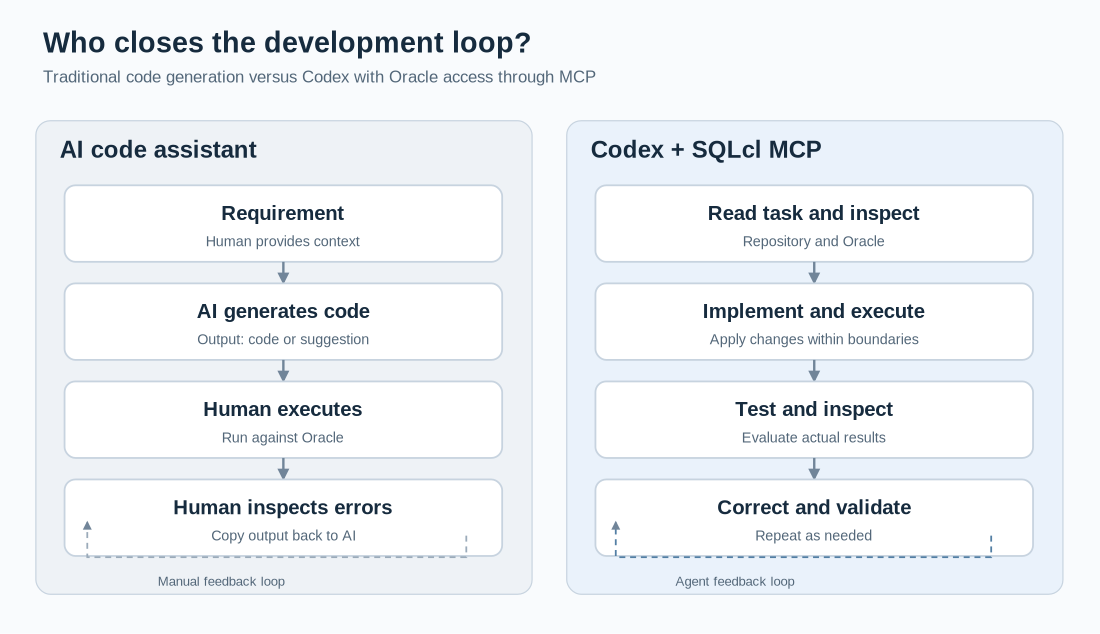Select the 'Correct and validate' step heading
The width and height of the screenshot is (1100, 634).
(814, 507)
